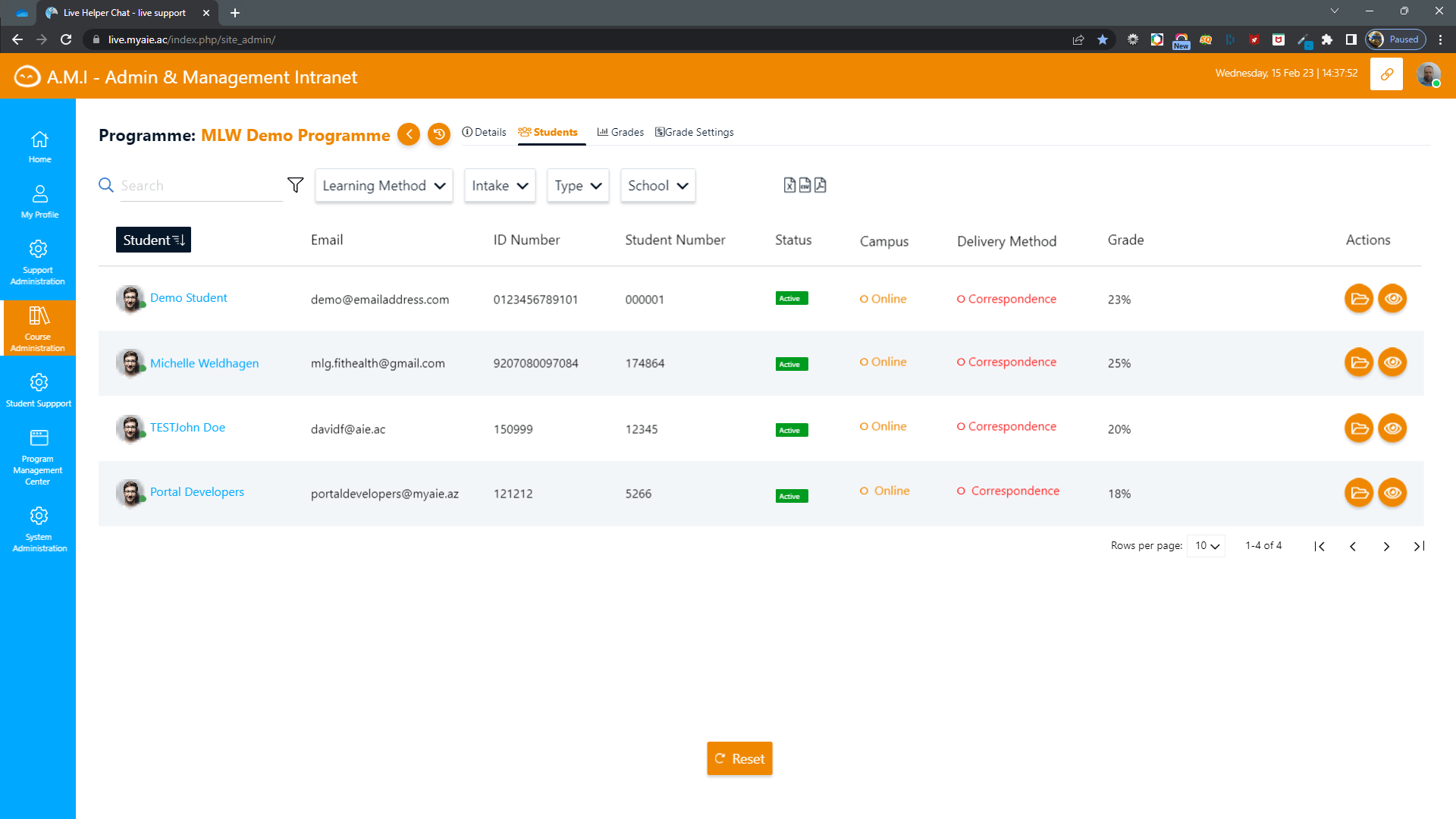Screen dimensions: 1456x819
Task: Click the browser address bar URL
Action: pos(192,39)
